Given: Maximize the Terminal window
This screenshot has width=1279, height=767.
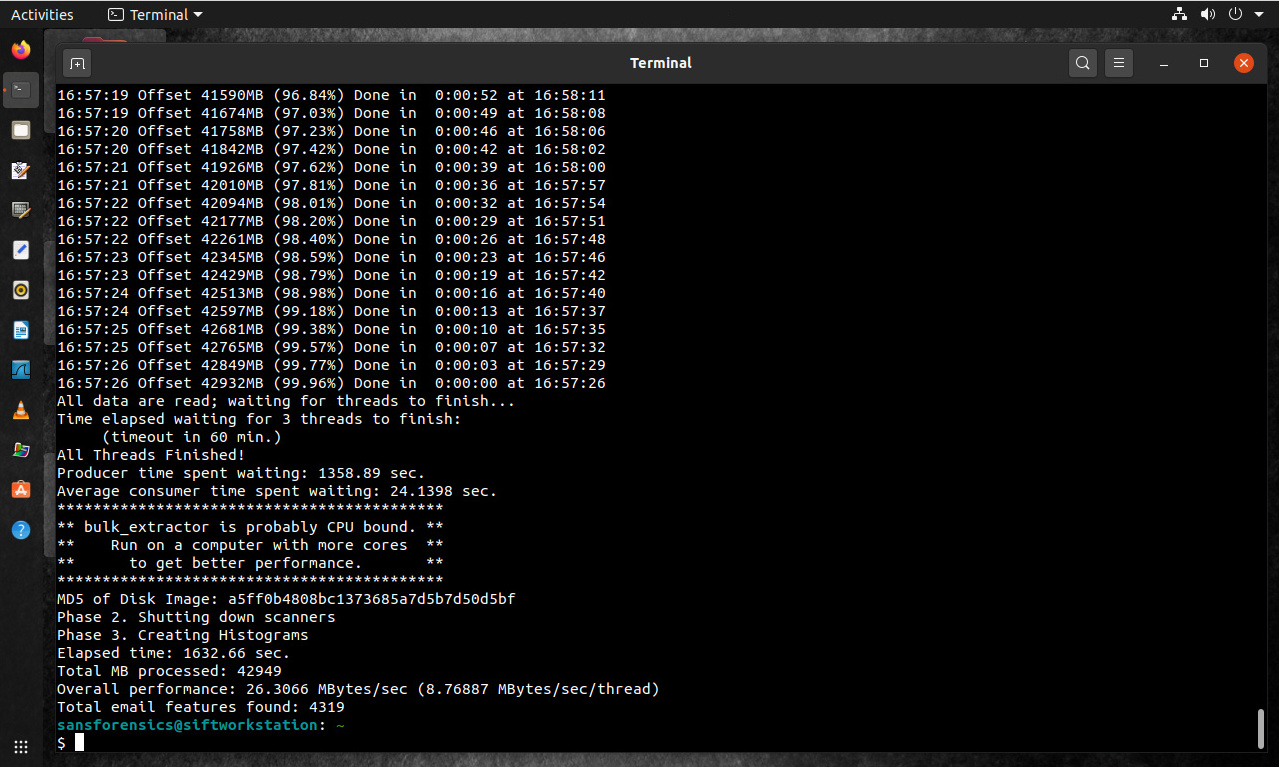Looking at the screenshot, I should tap(1204, 63).
